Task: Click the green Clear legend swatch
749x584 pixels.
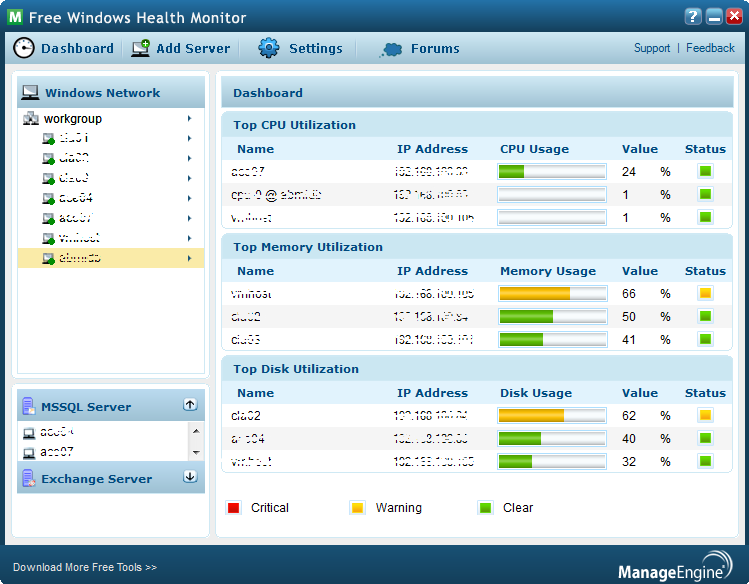Action: coord(485,508)
